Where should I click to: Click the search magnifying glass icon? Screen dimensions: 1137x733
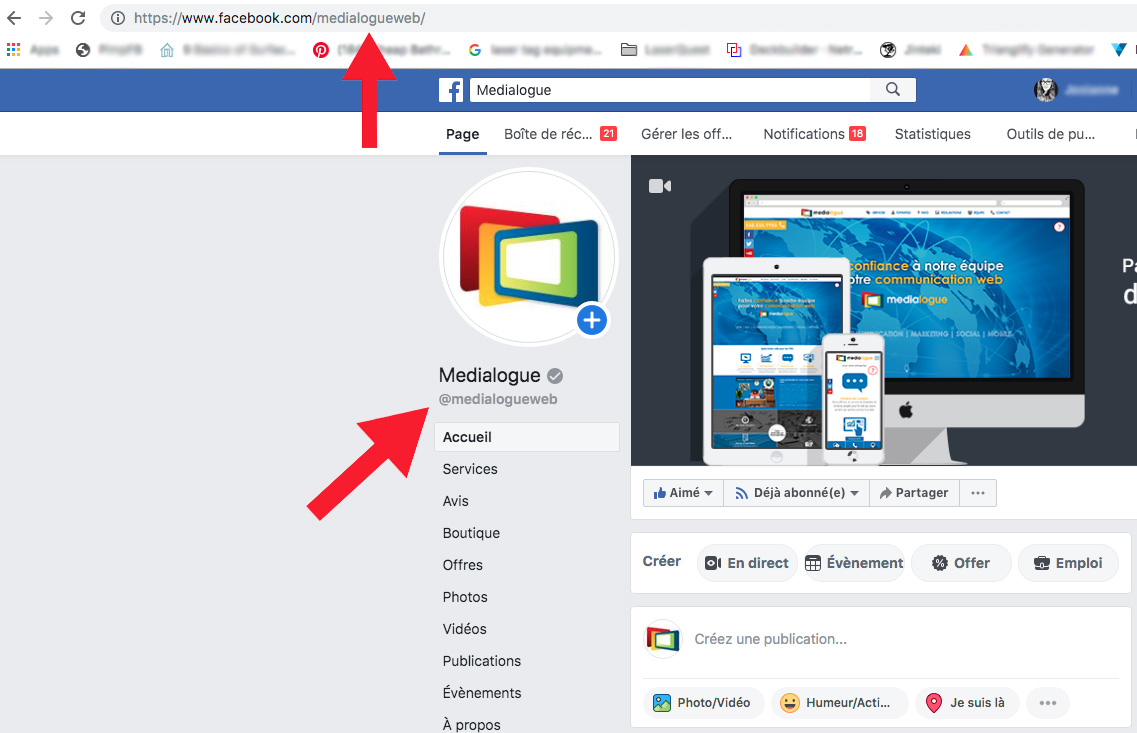click(892, 89)
